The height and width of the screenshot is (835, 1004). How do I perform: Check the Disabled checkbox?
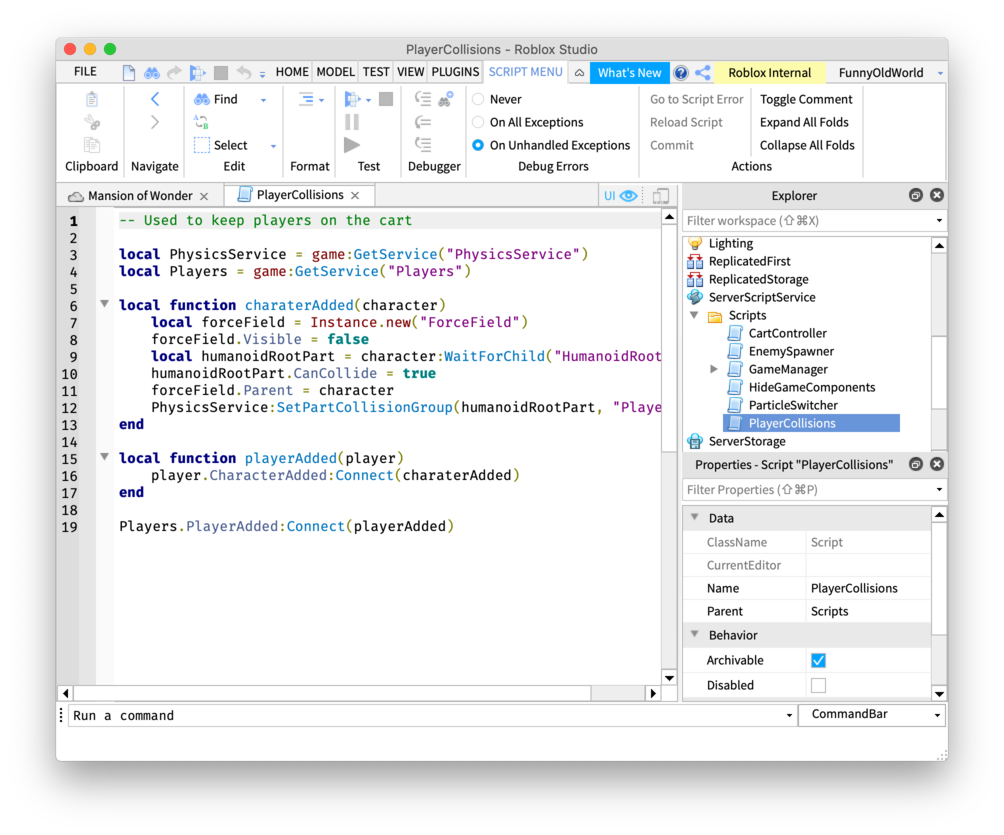818,685
